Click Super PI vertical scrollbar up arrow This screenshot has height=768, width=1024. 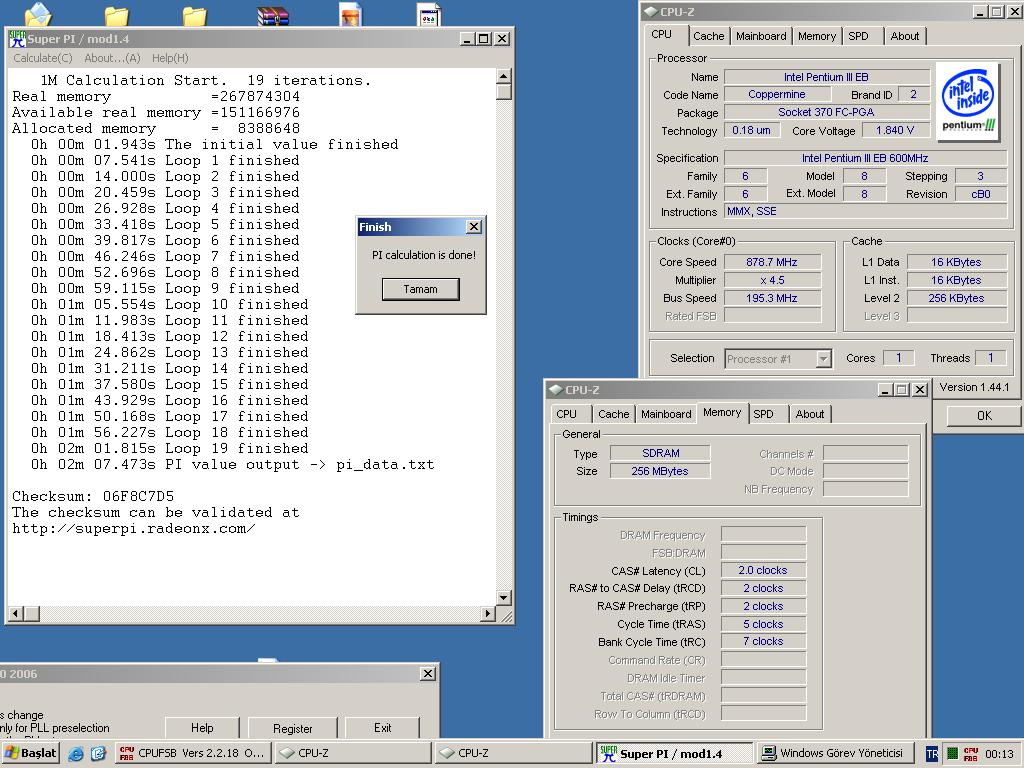[504, 76]
